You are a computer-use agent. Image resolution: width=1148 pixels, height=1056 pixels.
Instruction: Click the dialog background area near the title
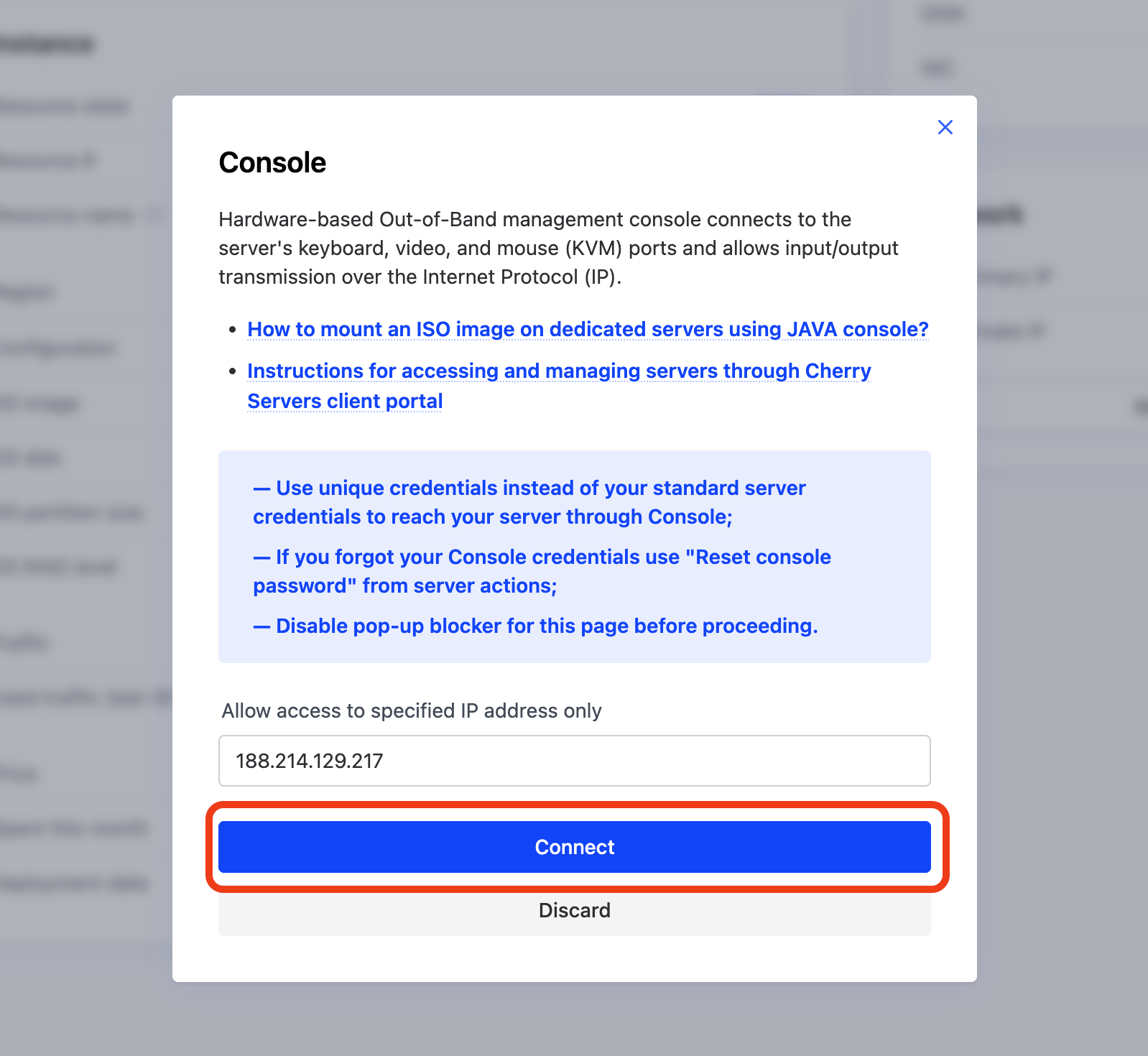[x=647, y=162]
